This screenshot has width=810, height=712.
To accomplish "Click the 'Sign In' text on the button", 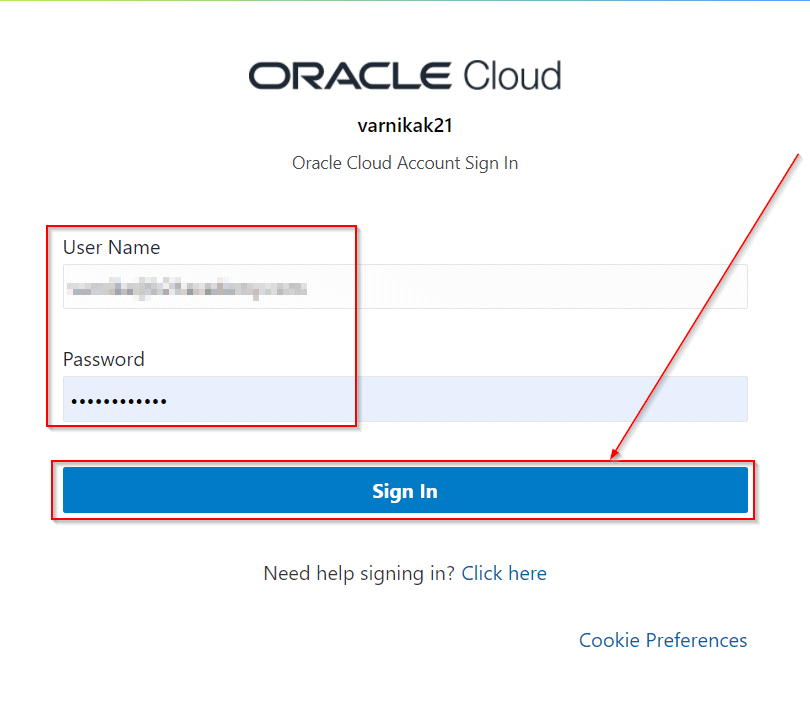I will coord(404,491).
